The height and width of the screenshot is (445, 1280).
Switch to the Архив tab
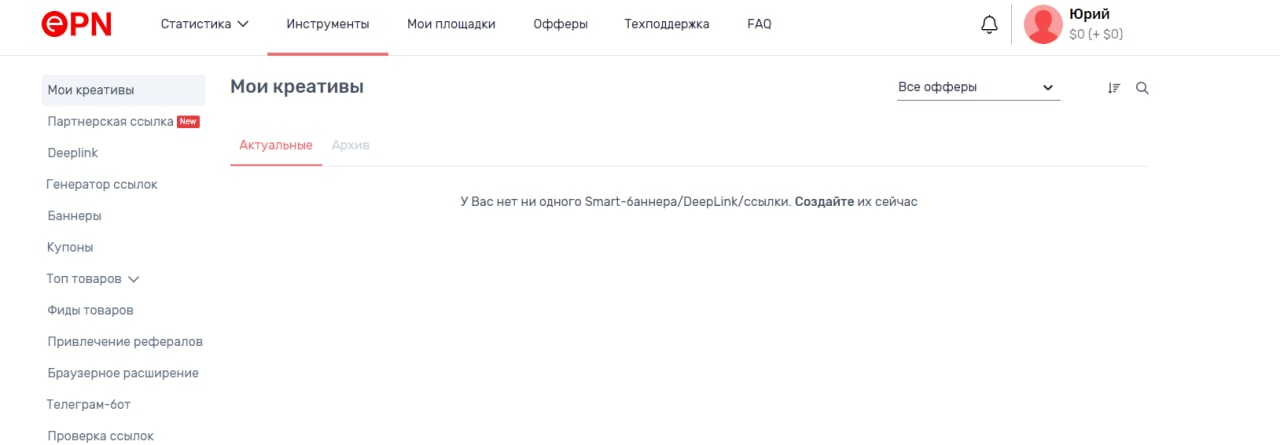351,145
